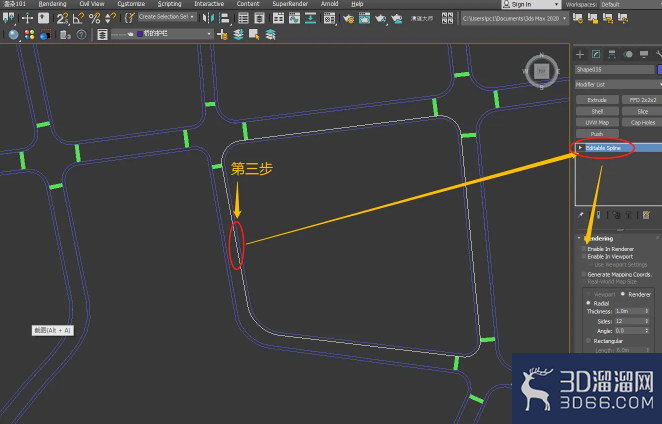Toggle the Angle Snap icon

(78, 18)
